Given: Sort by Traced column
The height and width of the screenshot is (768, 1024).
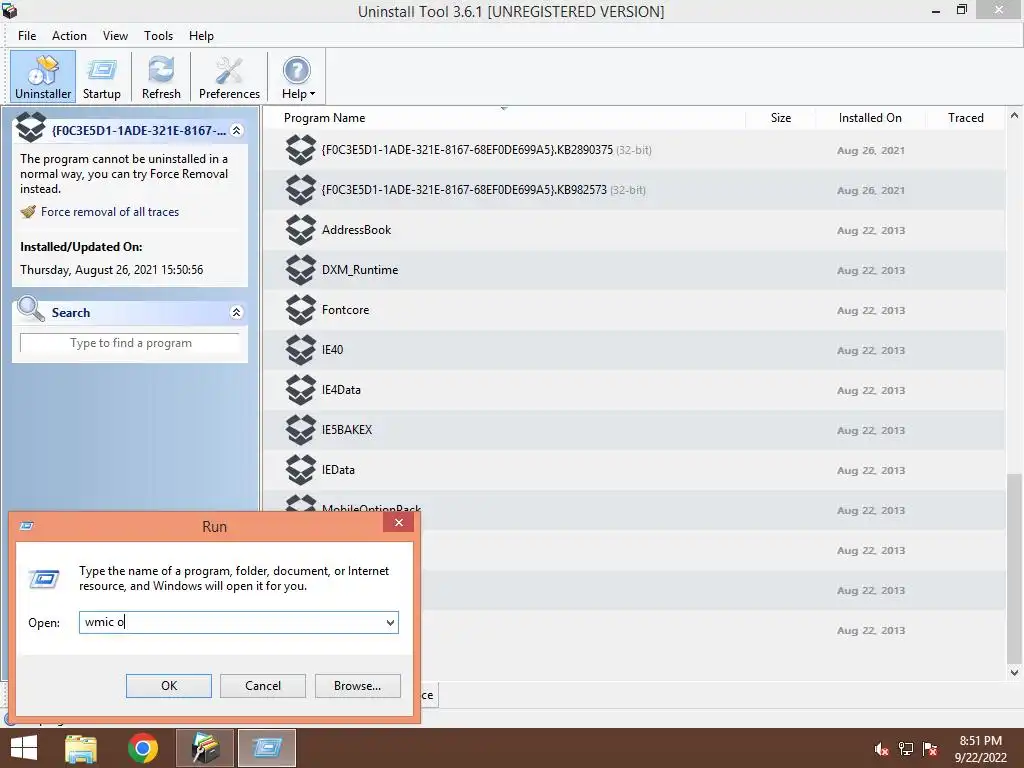Looking at the screenshot, I should pyautogui.click(x=965, y=118).
